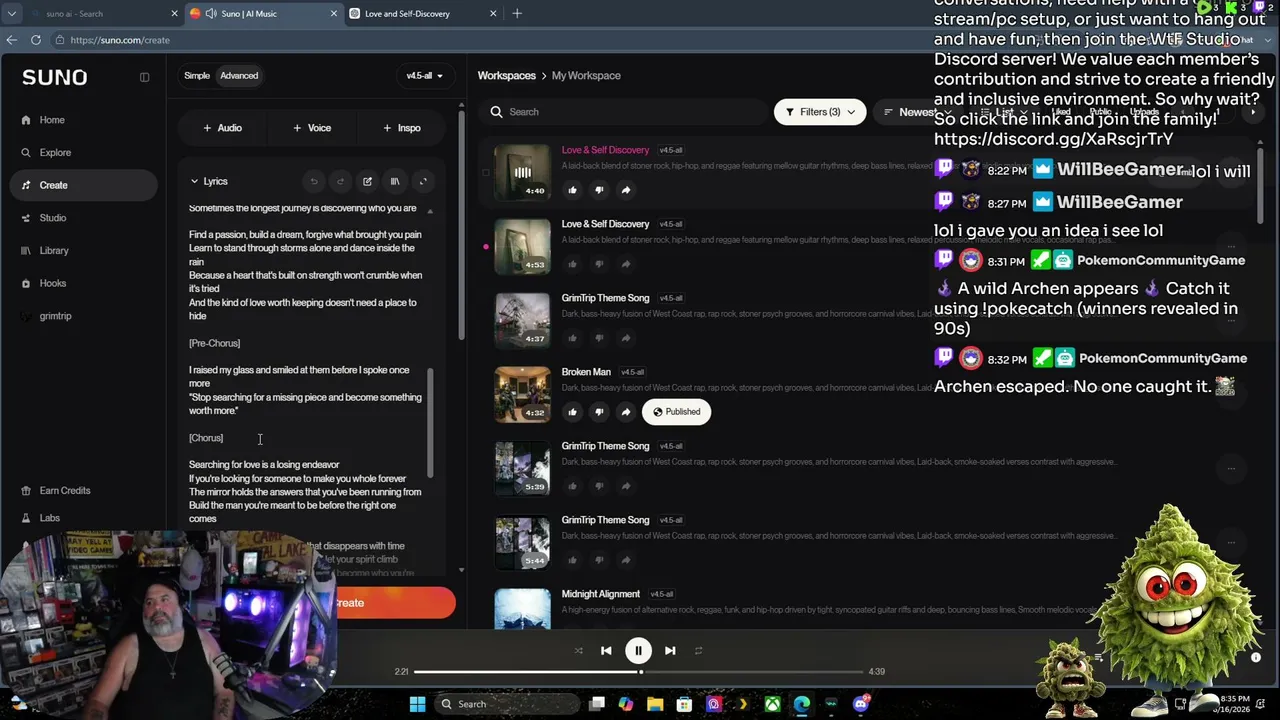This screenshot has width=1280, height=720.
Task: Skip to the previous track
Action: (606, 651)
